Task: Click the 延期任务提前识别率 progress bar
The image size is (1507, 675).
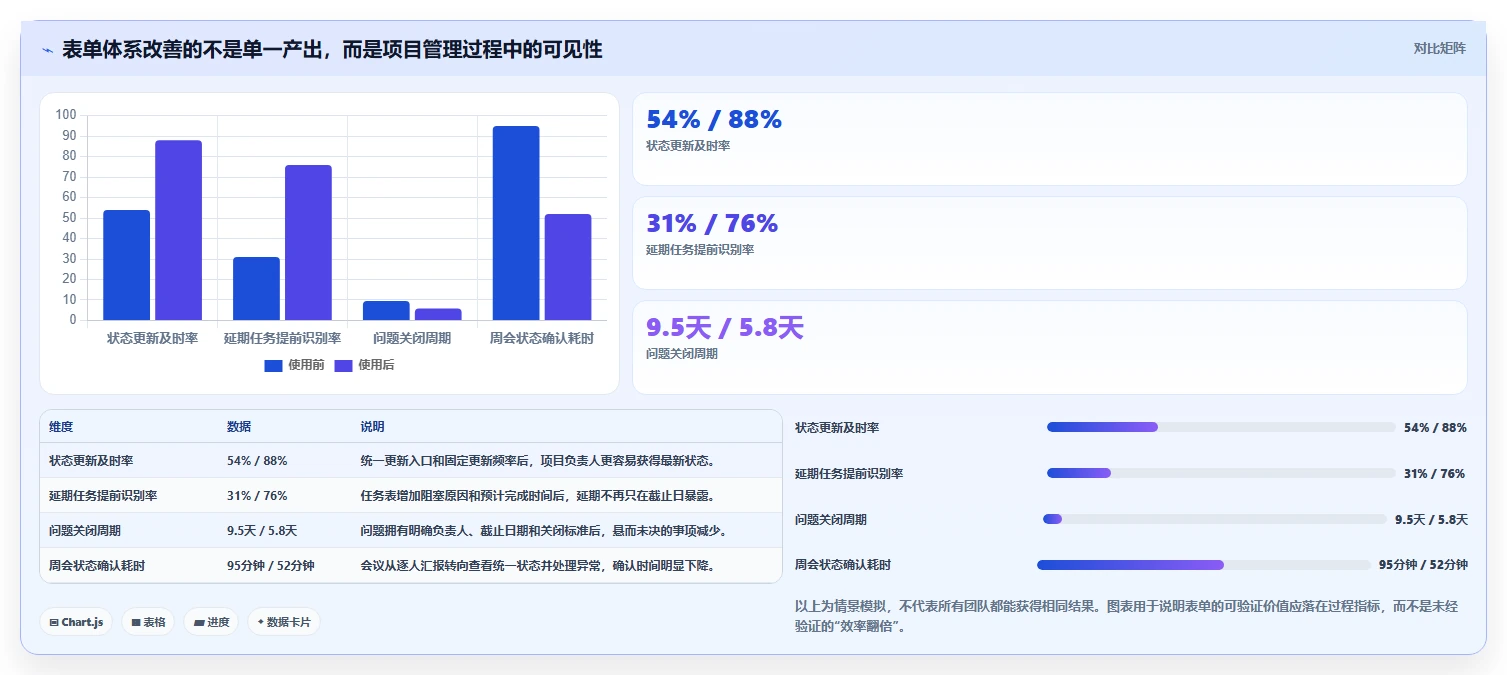Action: (x=1221, y=473)
